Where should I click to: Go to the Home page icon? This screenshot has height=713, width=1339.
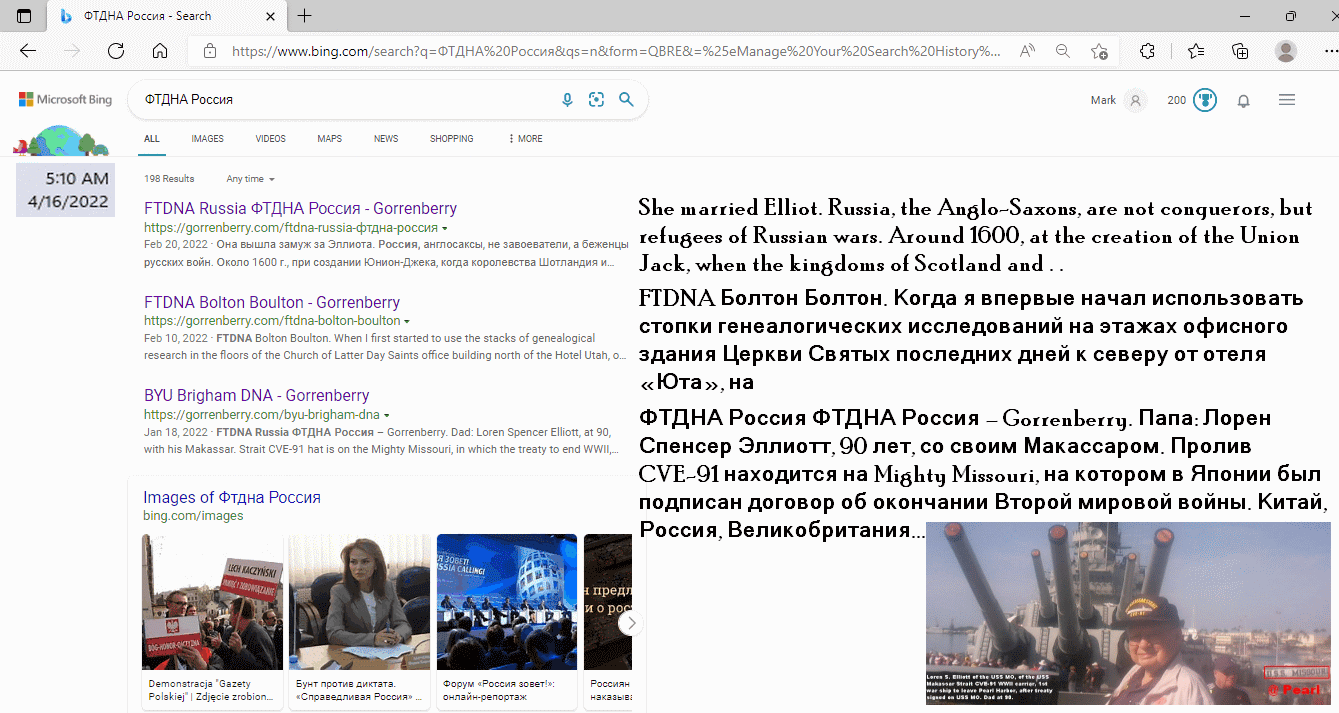(x=160, y=51)
